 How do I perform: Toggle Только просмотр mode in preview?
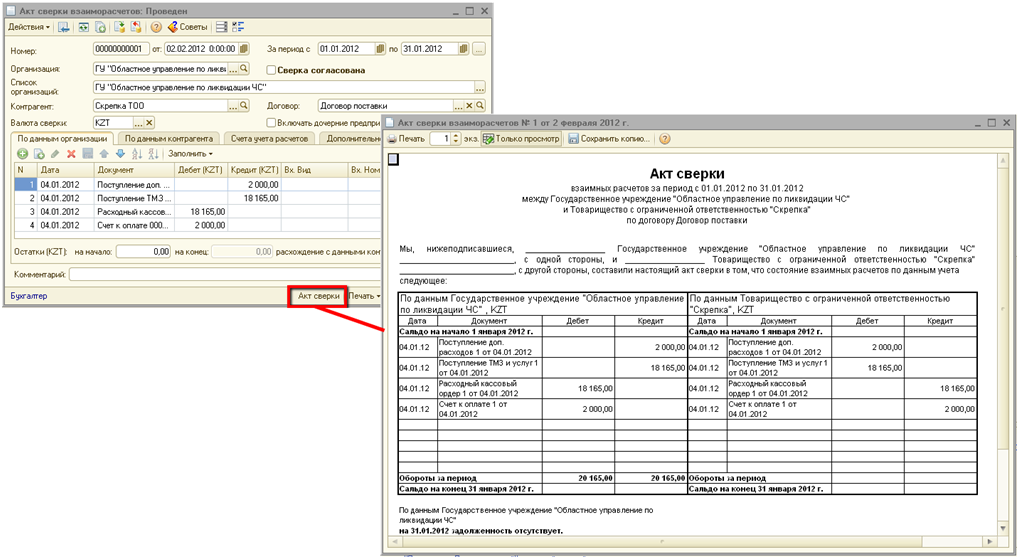pyautogui.click(x=520, y=139)
